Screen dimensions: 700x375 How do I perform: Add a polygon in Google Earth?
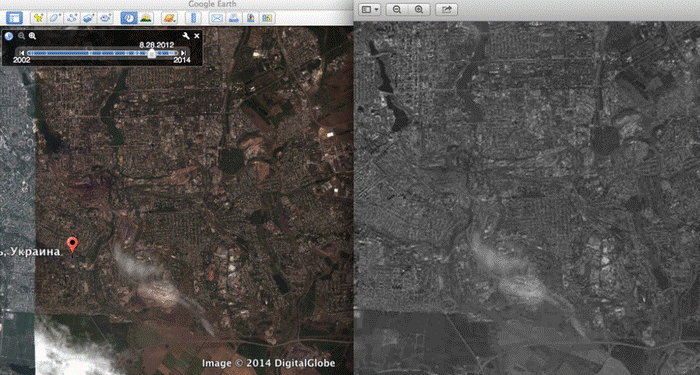tap(55, 18)
